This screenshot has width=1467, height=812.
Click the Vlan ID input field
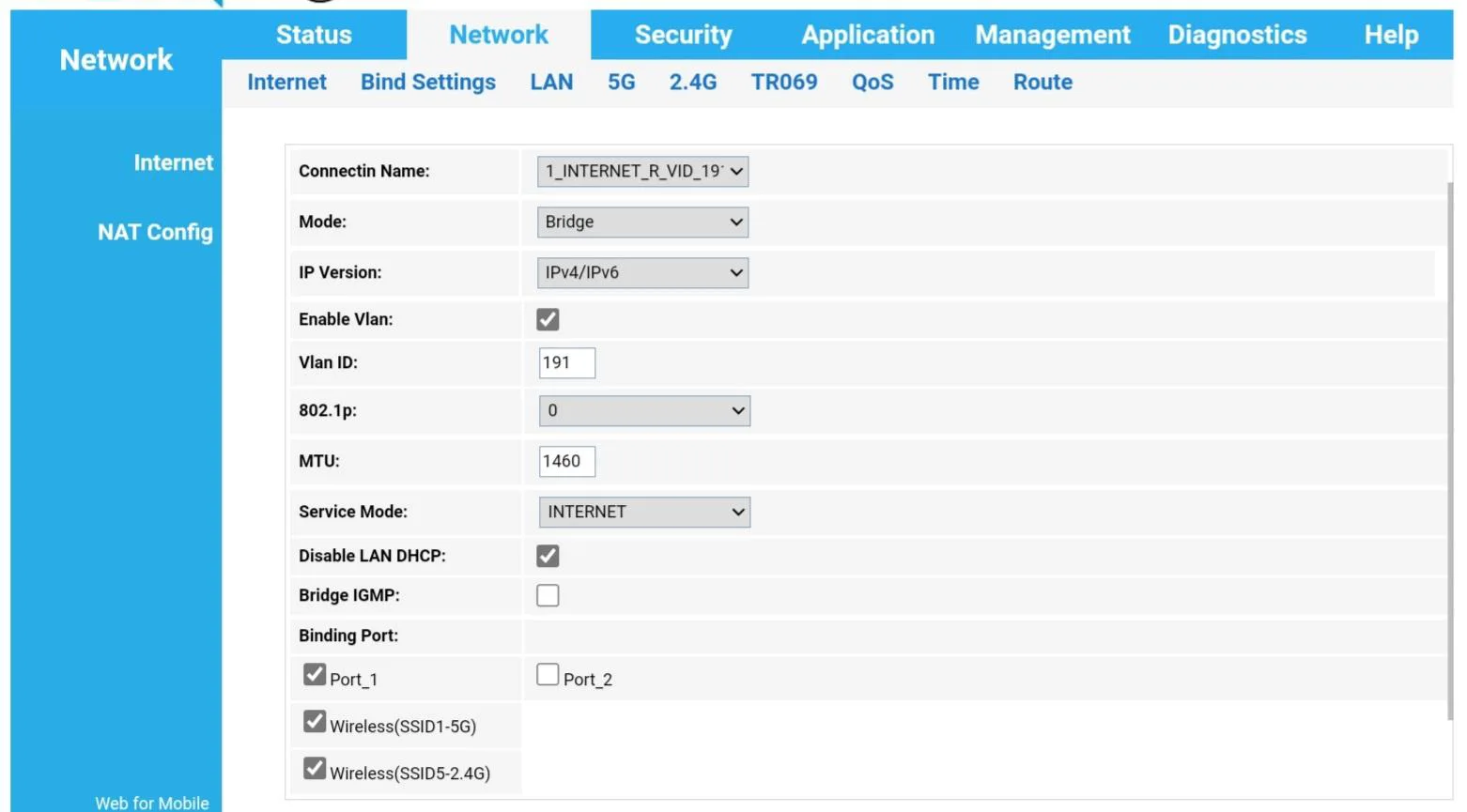point(566,363)
